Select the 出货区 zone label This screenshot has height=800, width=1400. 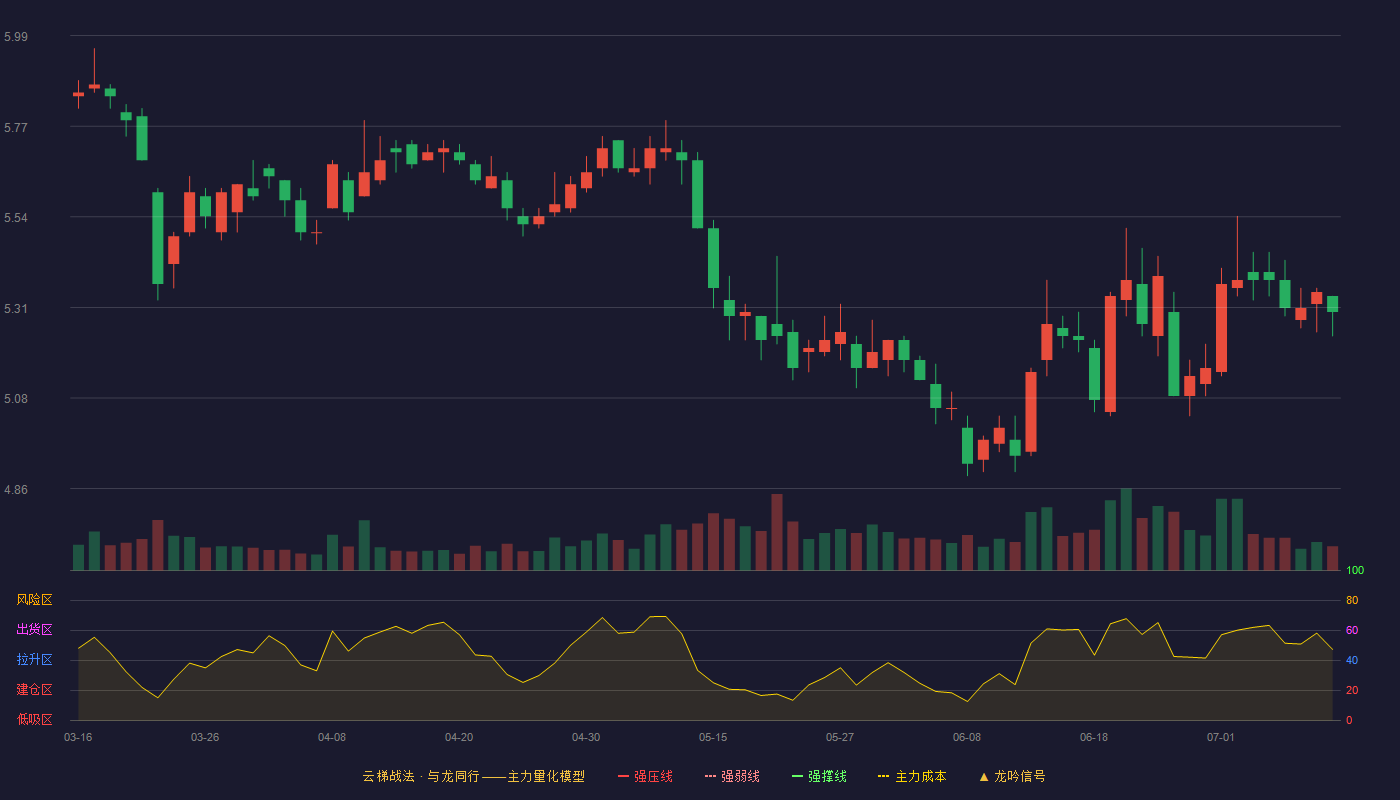click(x=34, y=630)
